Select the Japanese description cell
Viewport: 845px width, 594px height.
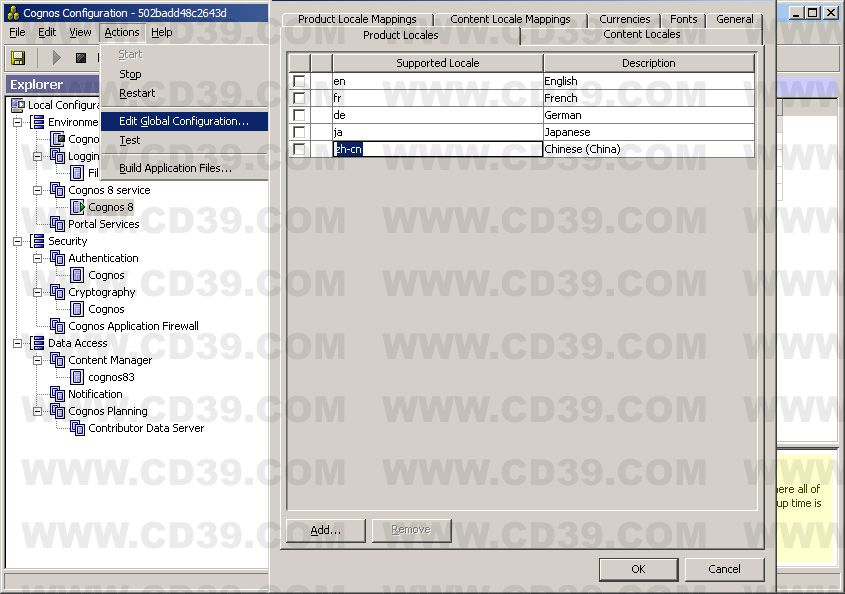tap(648, 132)
